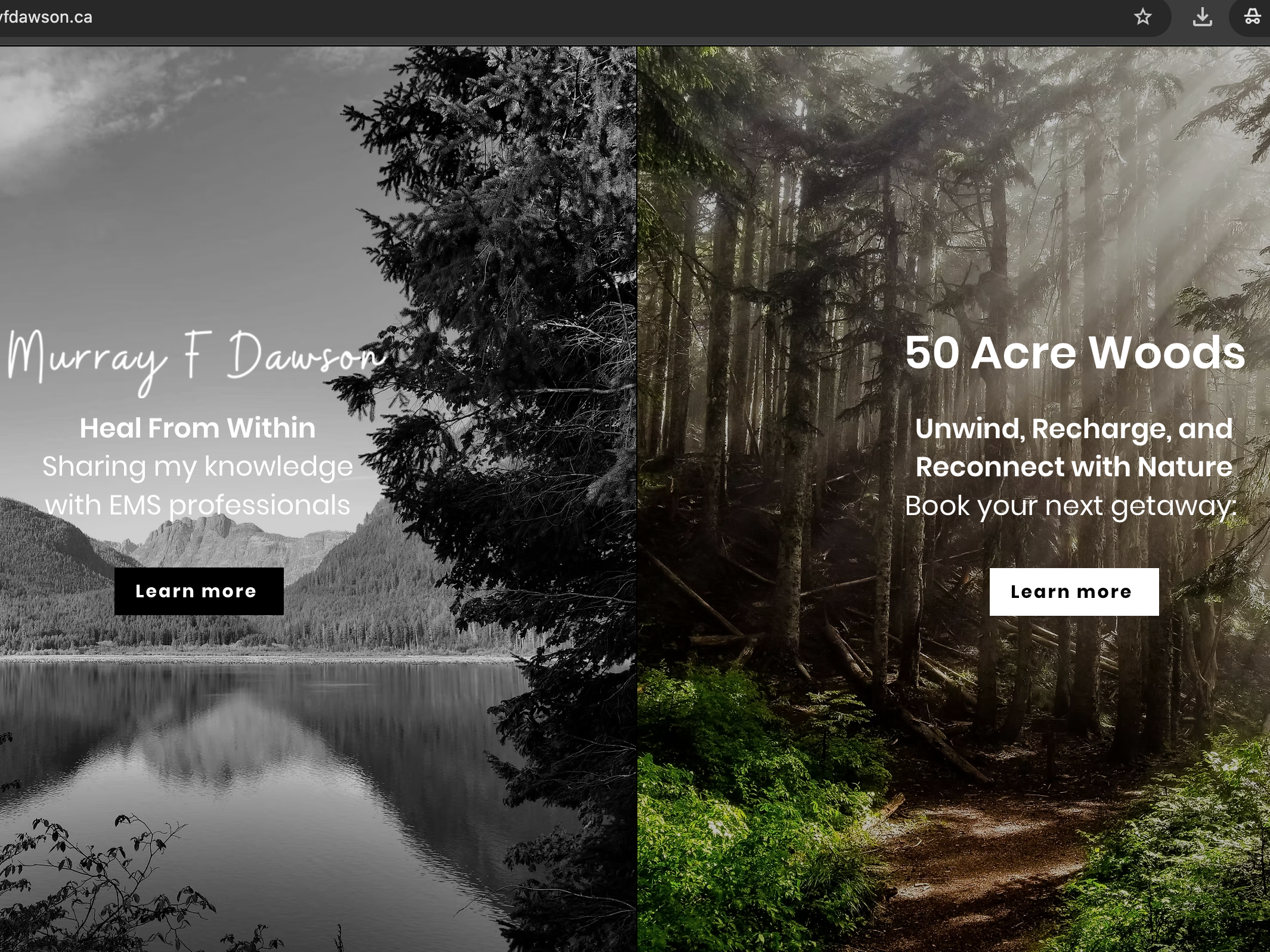
Task: Click the Reconnect with Nature text line
Action: [1074, 467]
